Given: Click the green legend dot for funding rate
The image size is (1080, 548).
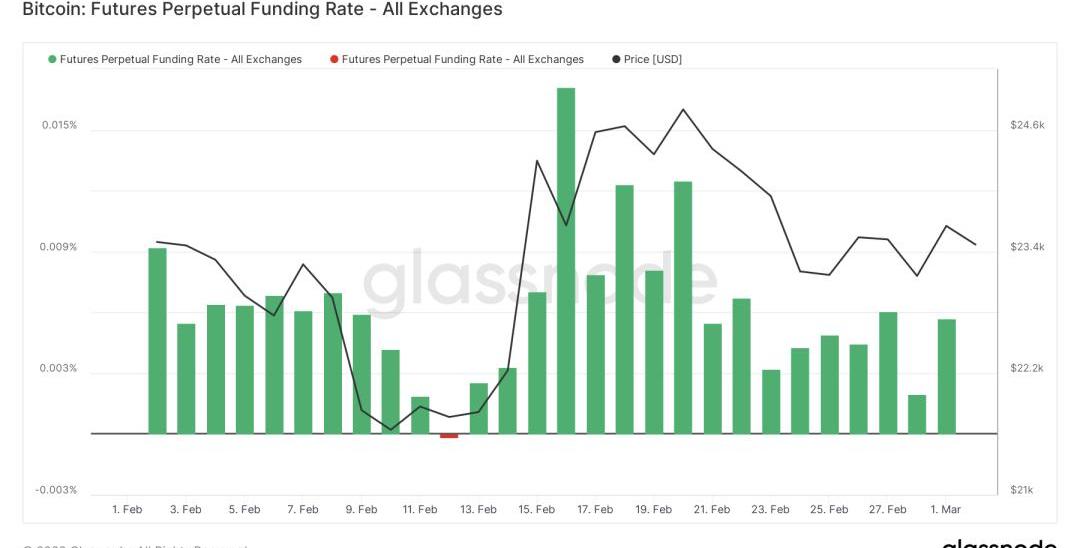Looking at the screenshot, I should tap(52, 60).
